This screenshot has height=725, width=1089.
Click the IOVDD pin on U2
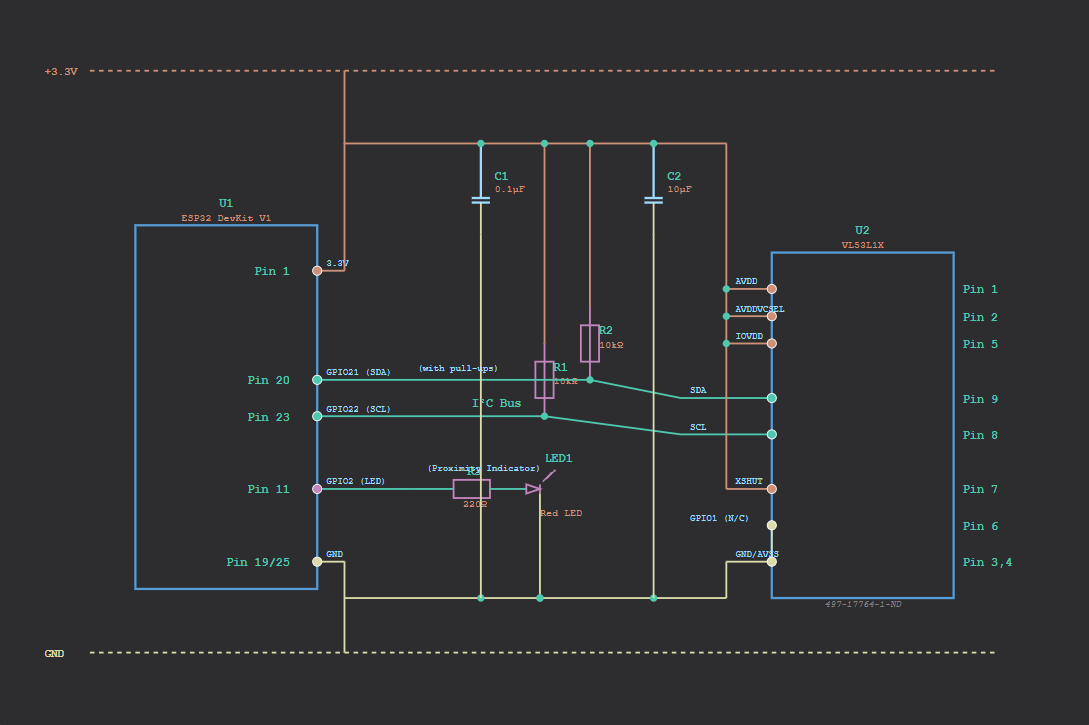point(771,344)
